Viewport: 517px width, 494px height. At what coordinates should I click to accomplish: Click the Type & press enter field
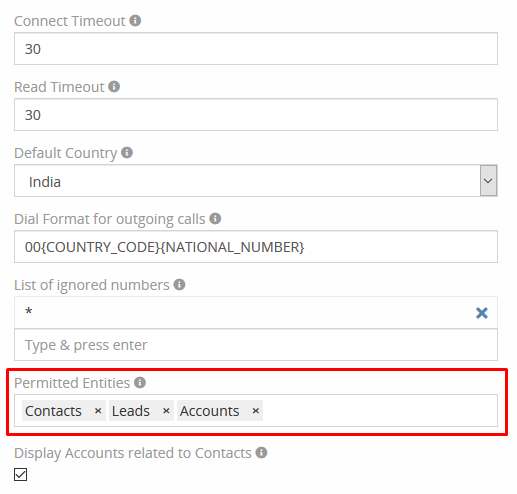click(x=256, y=345)
